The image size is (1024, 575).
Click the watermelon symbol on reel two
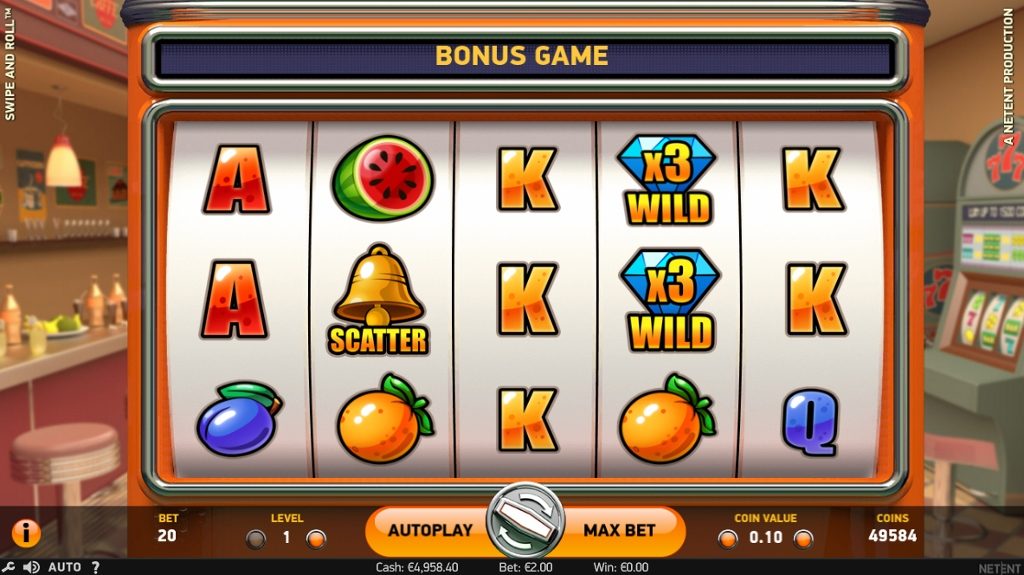point(383,178)
